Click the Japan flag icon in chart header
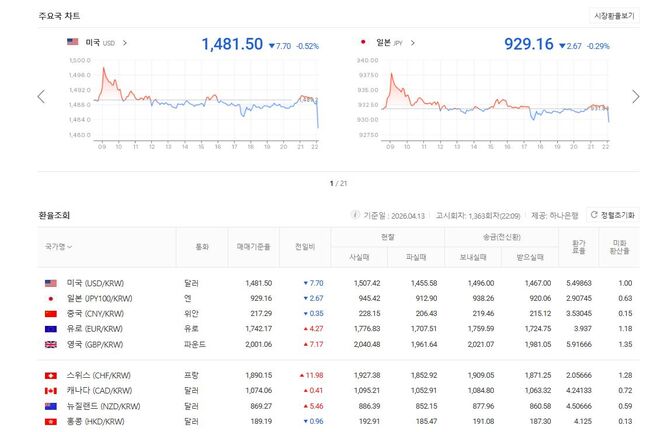650x432 pixels. (363, 43)
